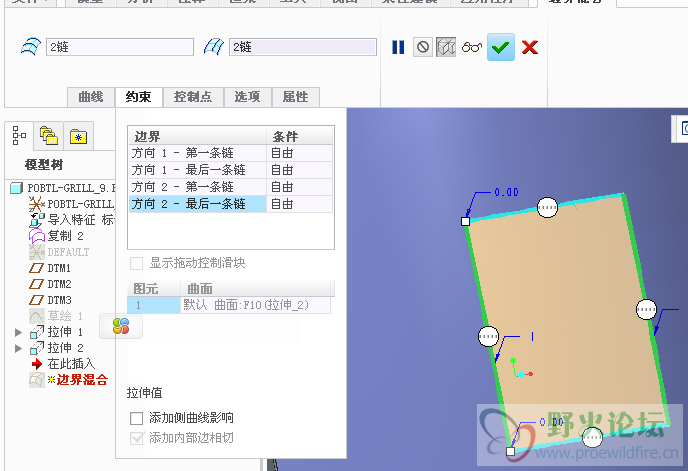
Task: Select DTM1 datum plane
Action: (x=50, y=268)
